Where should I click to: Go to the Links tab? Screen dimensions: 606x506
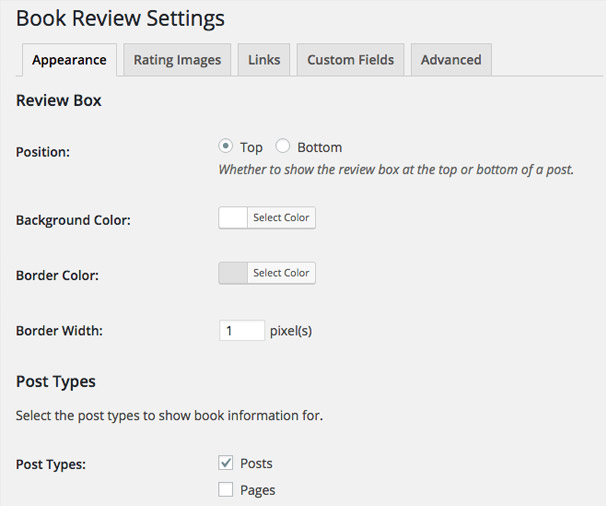click(264, 60)
